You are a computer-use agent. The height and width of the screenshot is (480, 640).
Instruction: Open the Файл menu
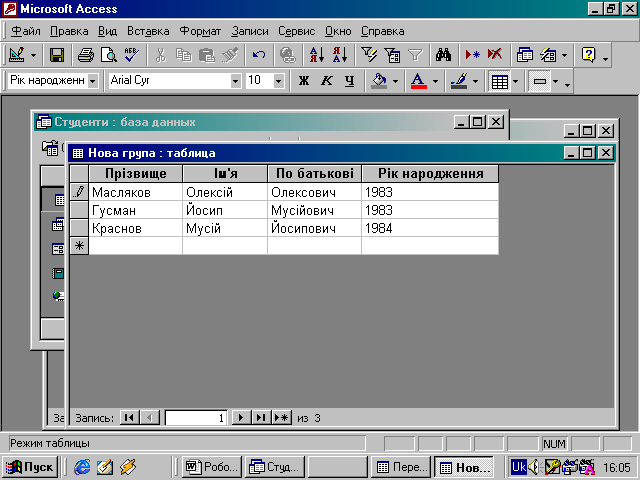[26, 31]
